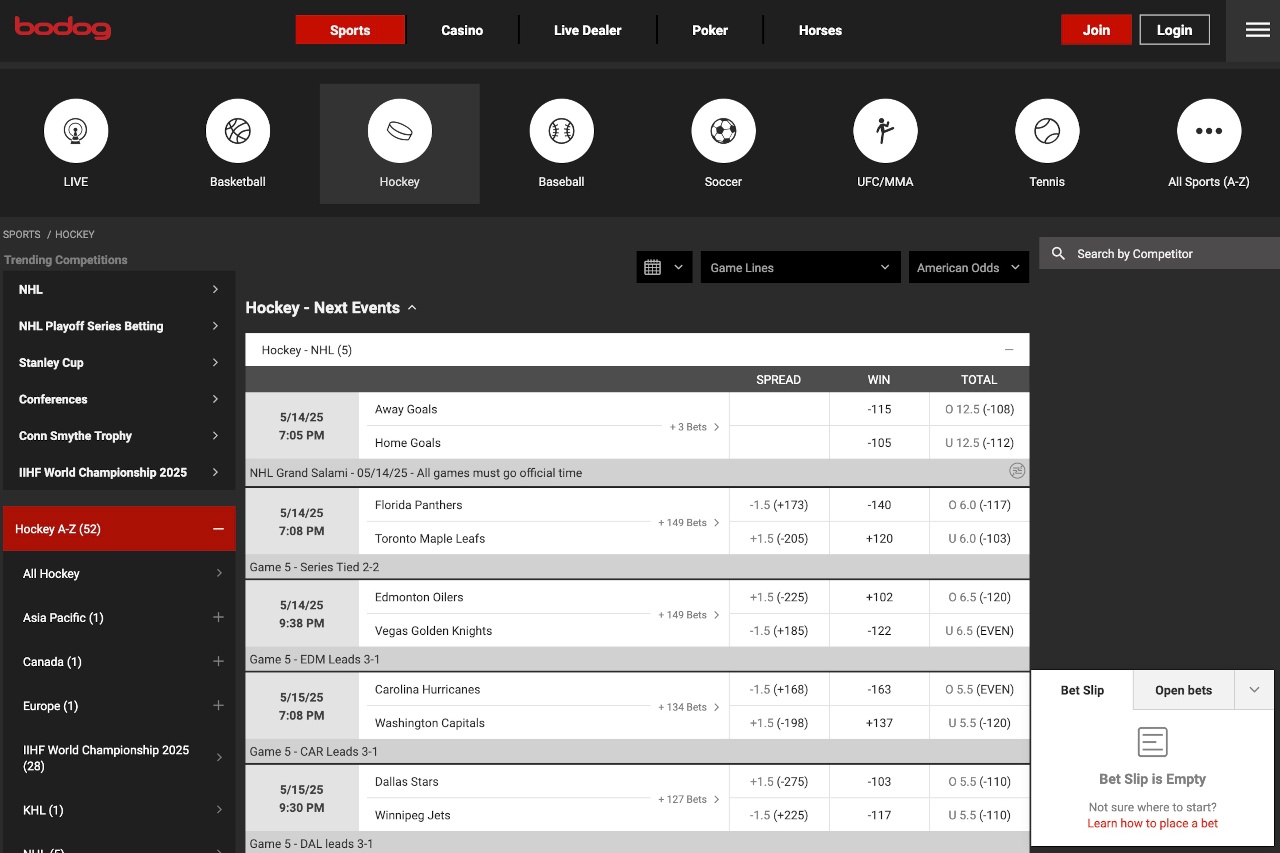Focus the Search by Competitor field
Screen dimensions: 1280x853
tap(1160, 254)
